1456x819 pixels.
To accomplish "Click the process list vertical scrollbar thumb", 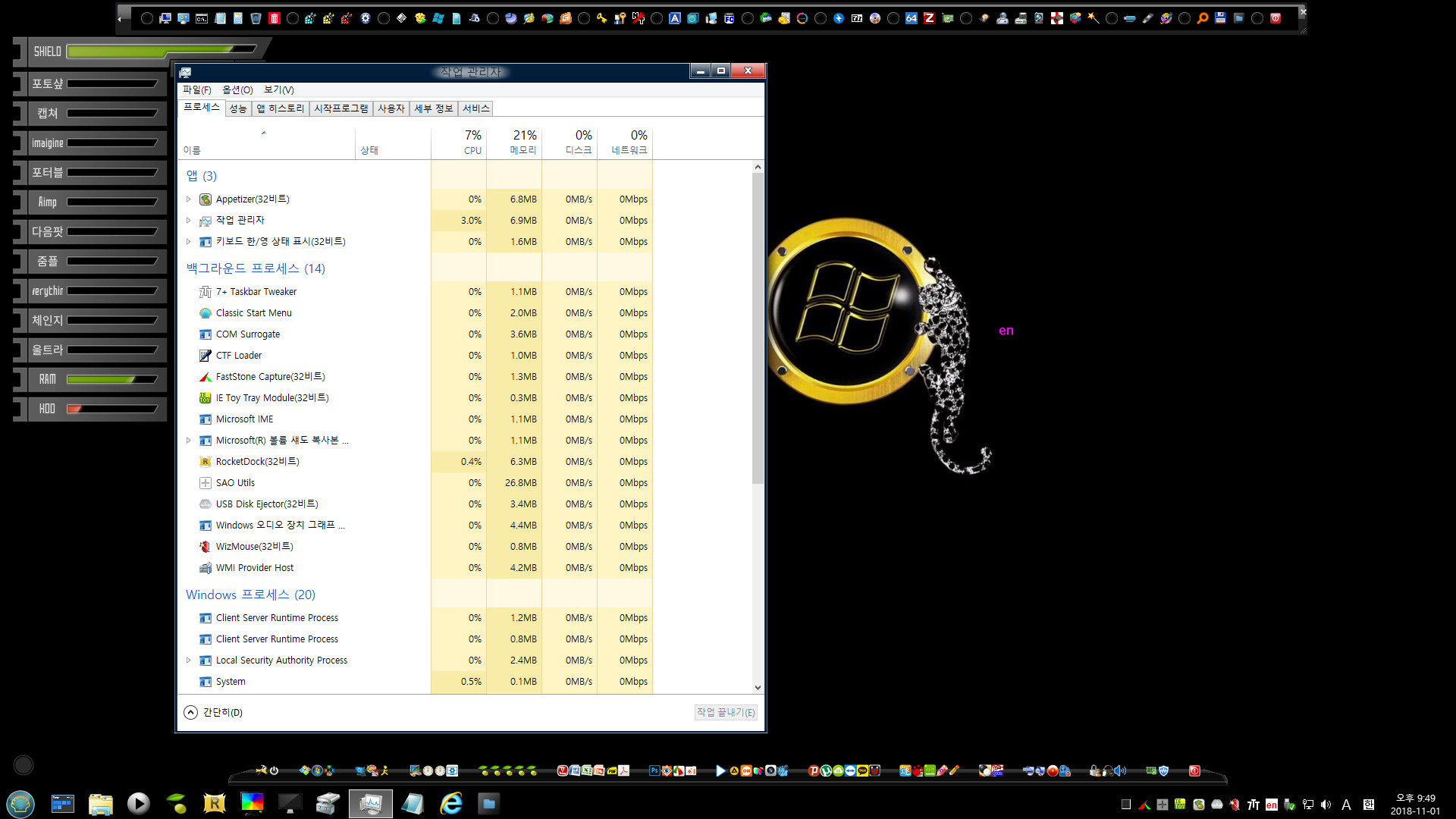I will [758, 328].
